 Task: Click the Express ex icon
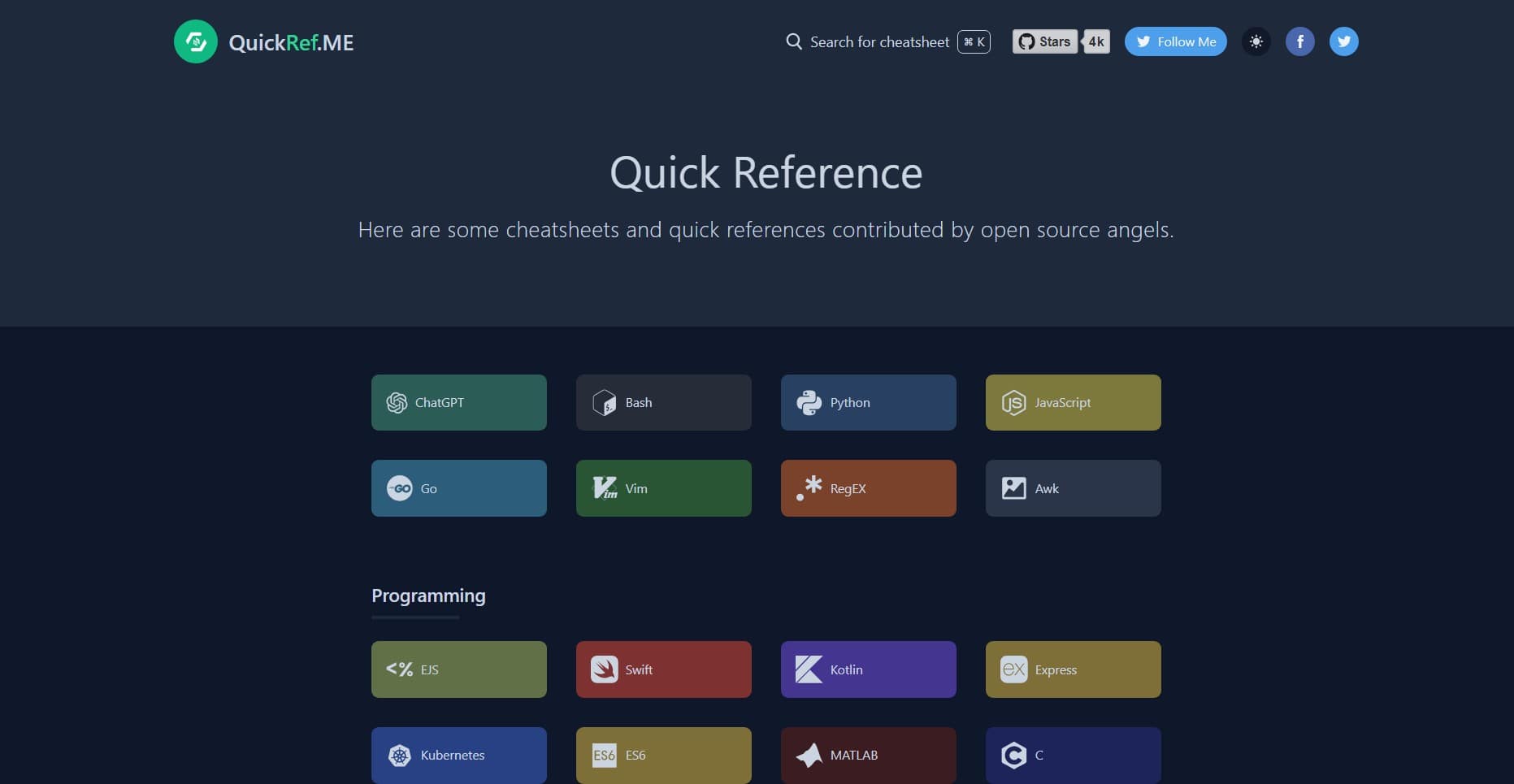pyautogui.click(x=1013, y=669)
